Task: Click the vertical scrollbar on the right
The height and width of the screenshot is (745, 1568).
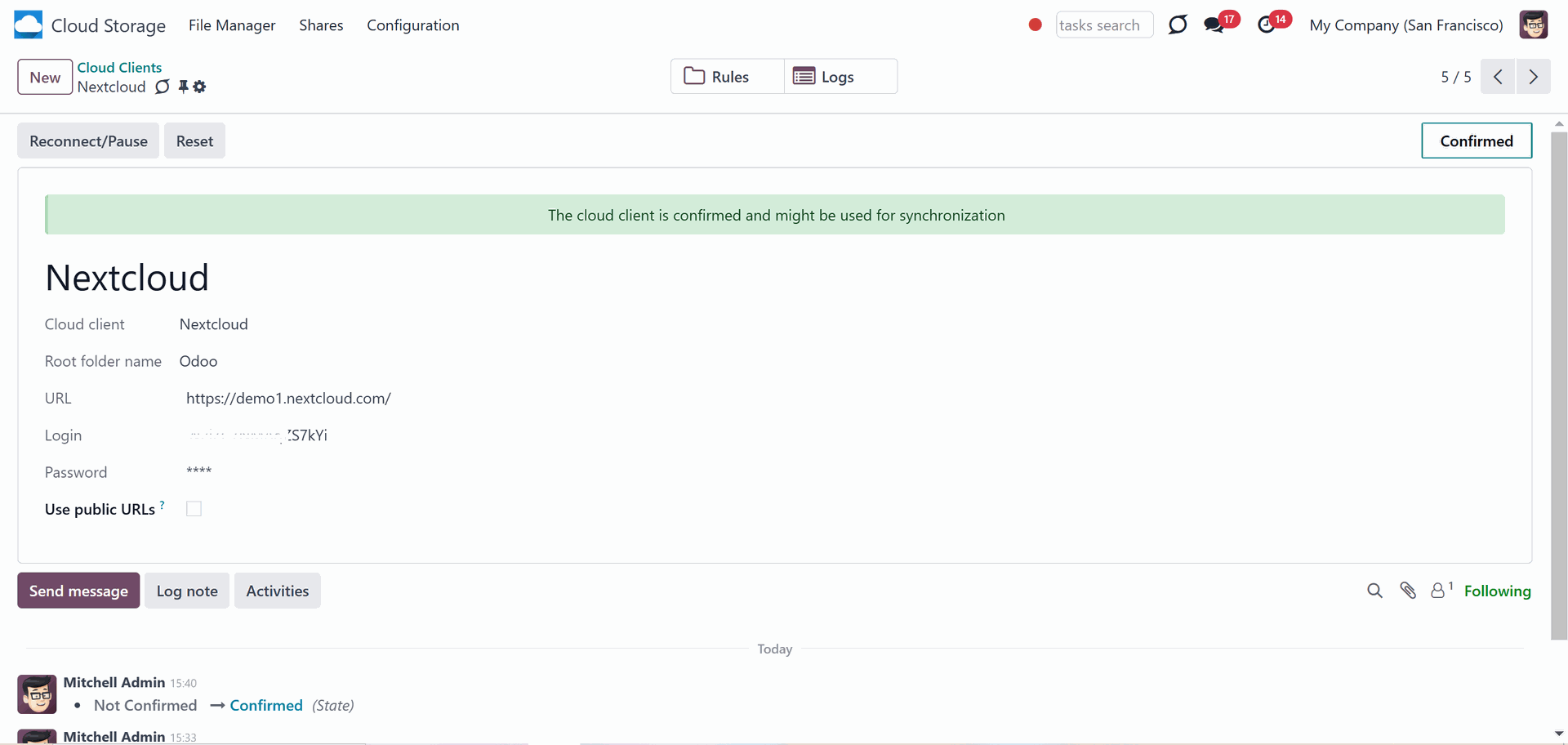Action: (x=1559, y=384)
